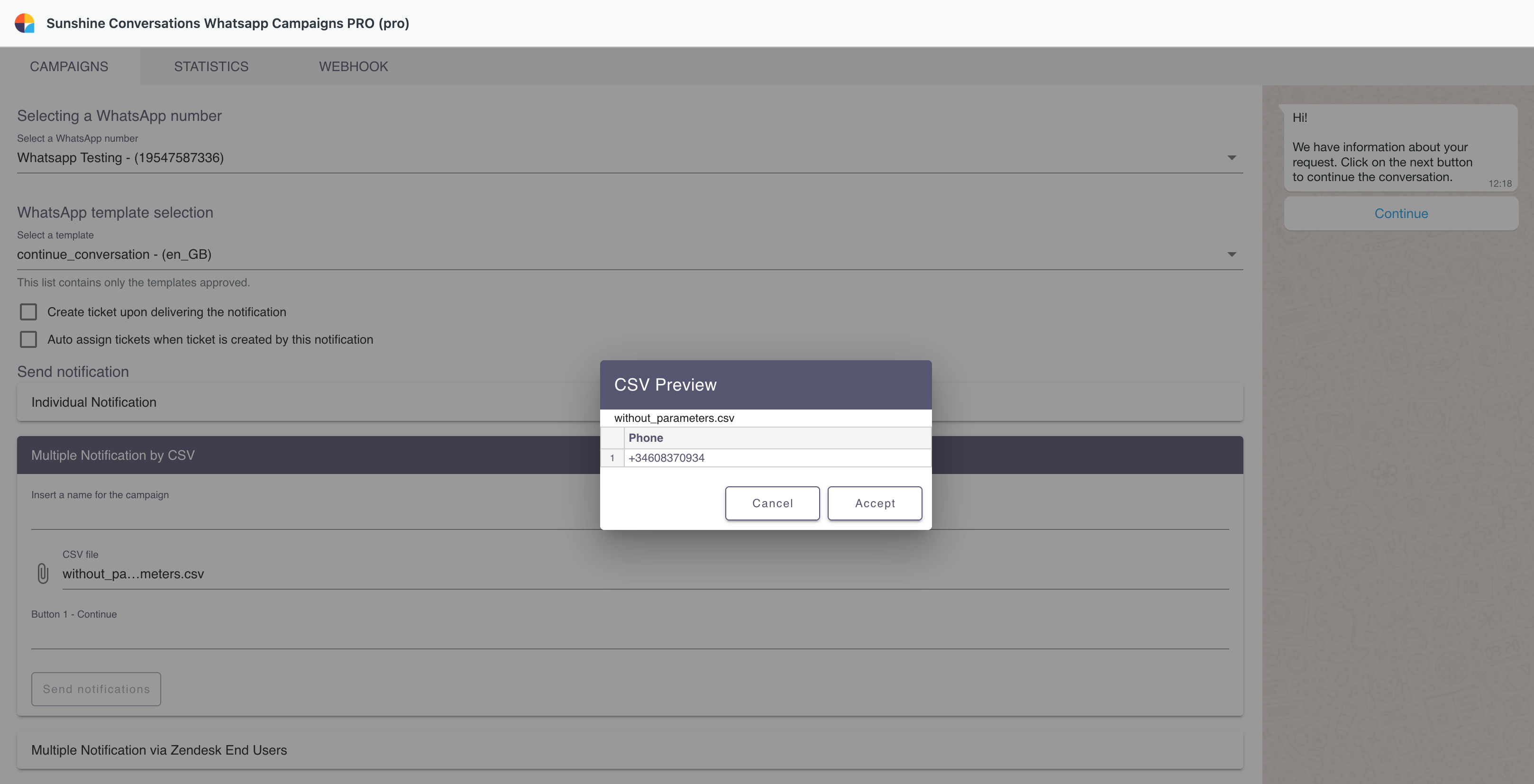Click the paperclip CSV attachment icon
The width and height of the screenshot is (1534, 784).
[x=43, y=573]
